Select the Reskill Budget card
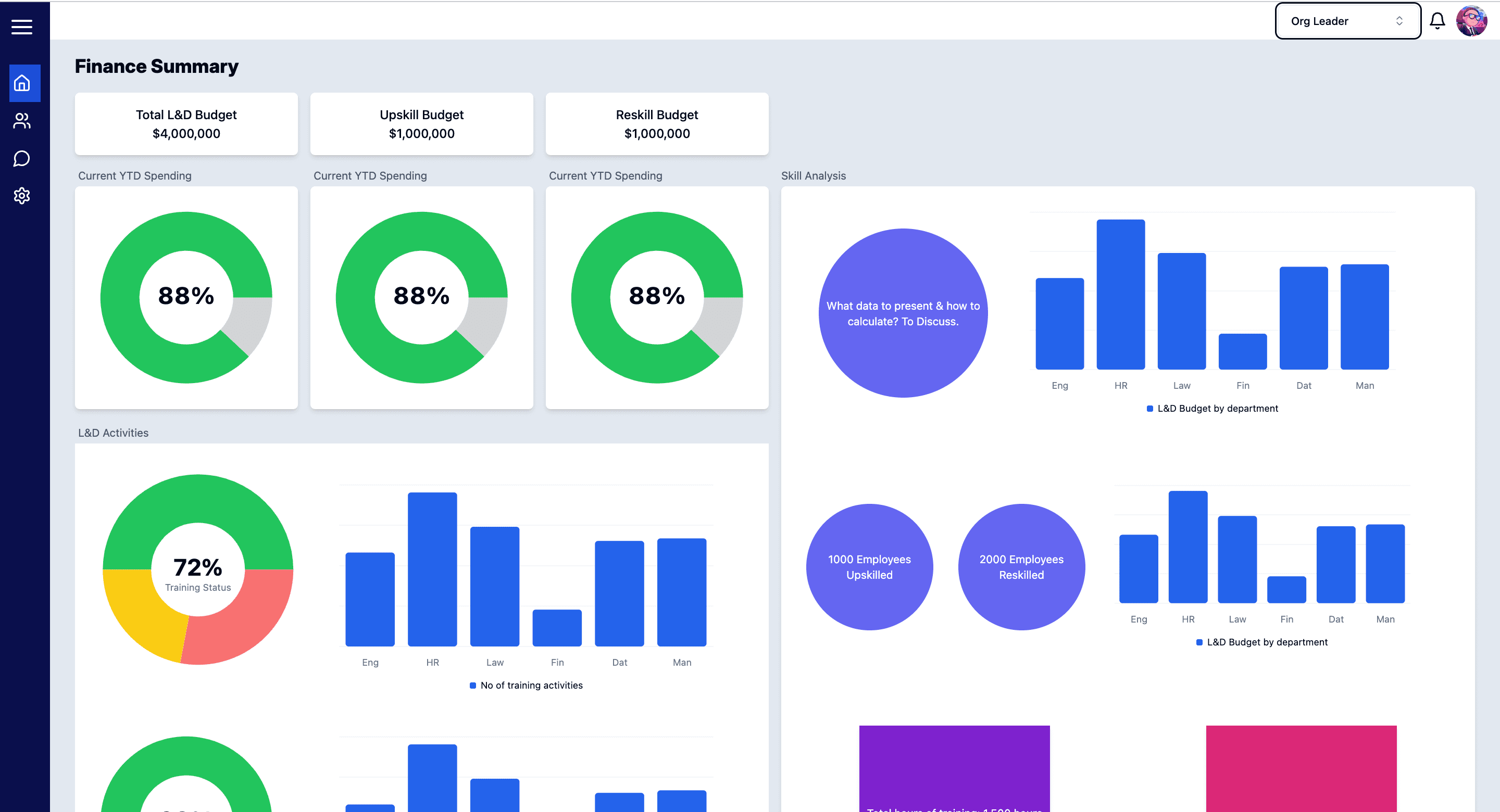 [x=657, y=123]
